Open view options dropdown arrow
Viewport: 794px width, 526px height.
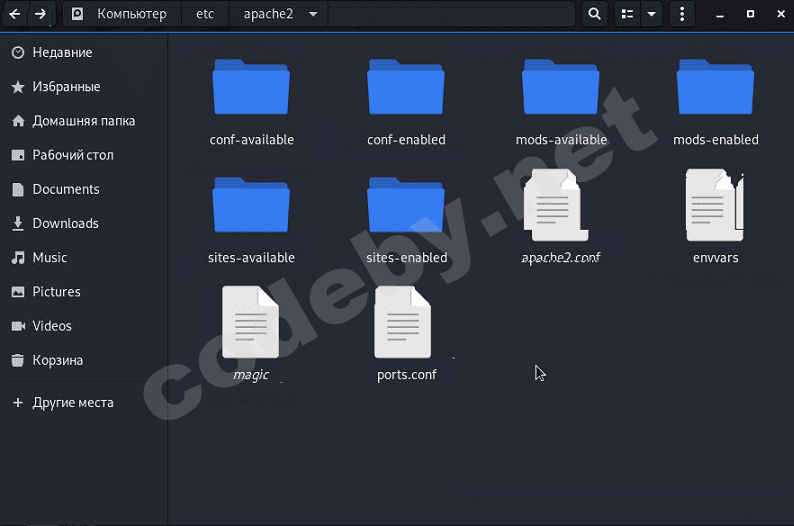(652, 14)
